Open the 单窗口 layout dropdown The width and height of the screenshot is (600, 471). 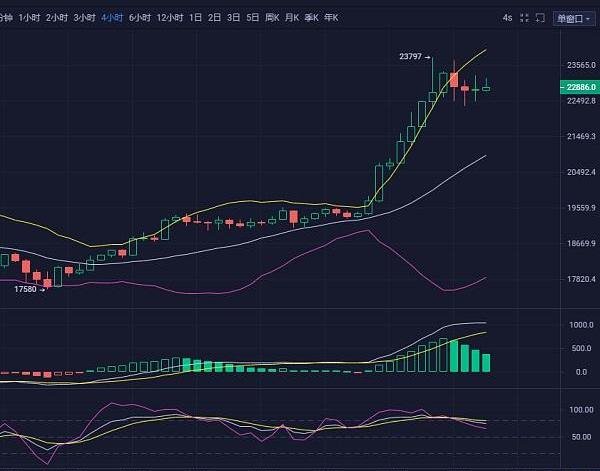coord(574,18)
